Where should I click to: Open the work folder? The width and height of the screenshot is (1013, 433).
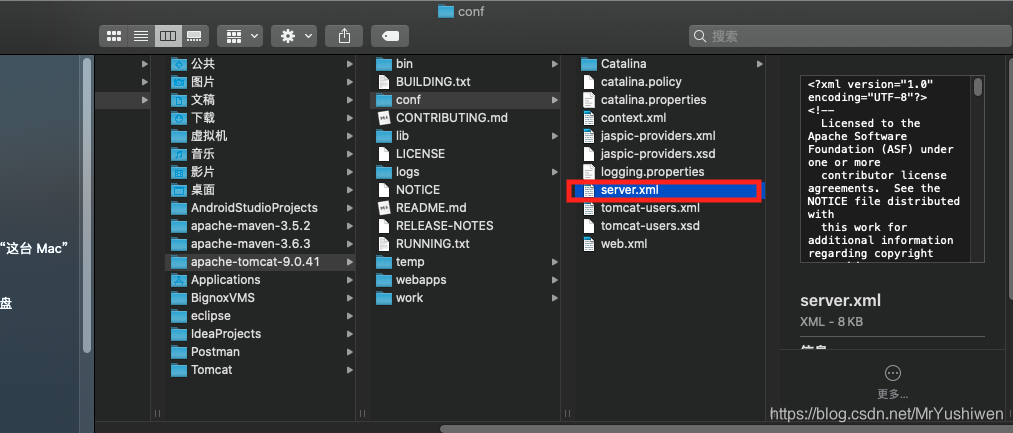466,298
